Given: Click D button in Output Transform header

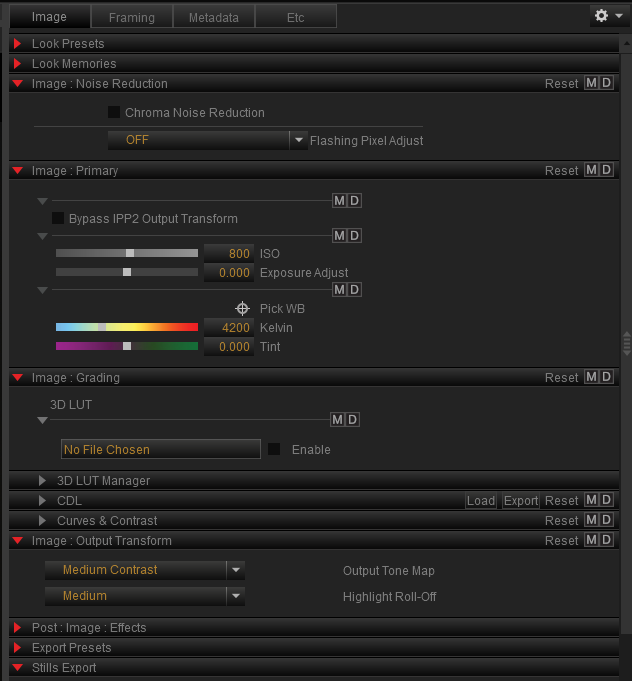Looking at the screenshot, I should coord(606,540).
